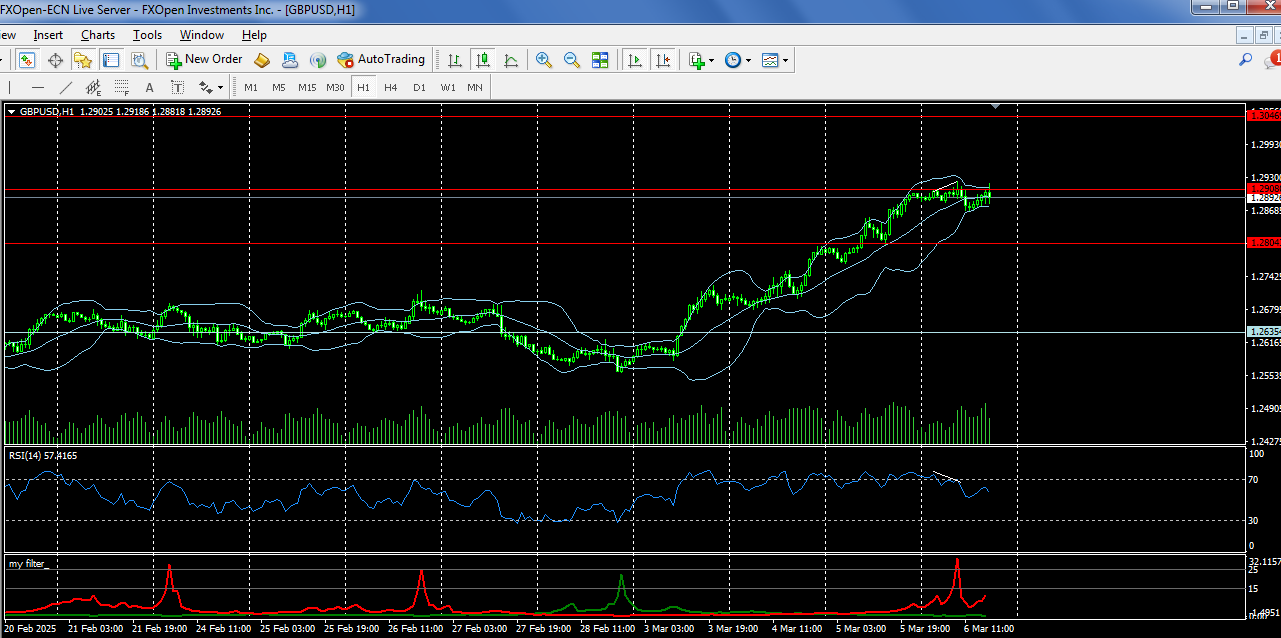Select the trendline drawing tool
Screen dimensions: 1281x638
click(x=66, y=88)
